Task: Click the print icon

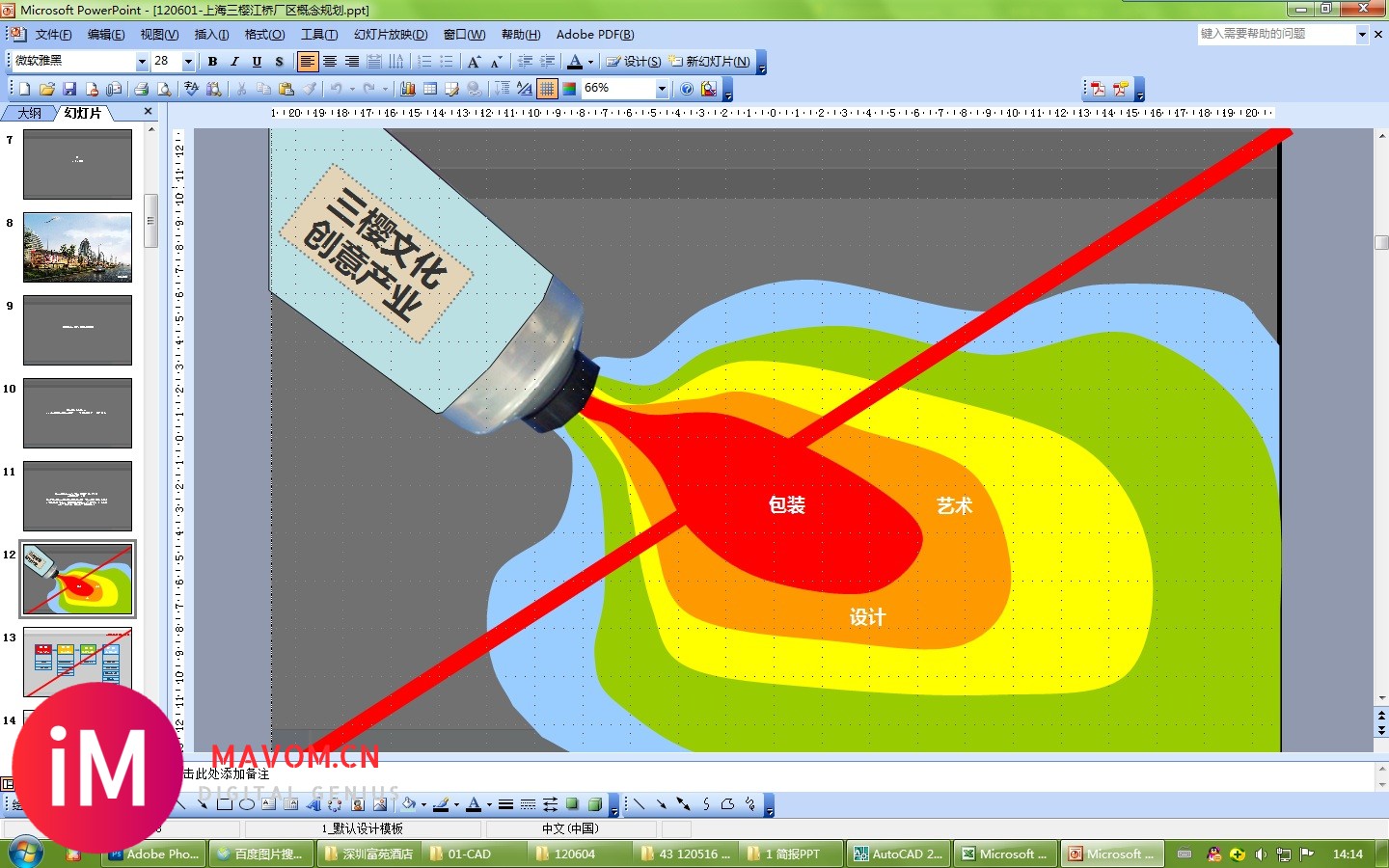Action: pos(142,89)
